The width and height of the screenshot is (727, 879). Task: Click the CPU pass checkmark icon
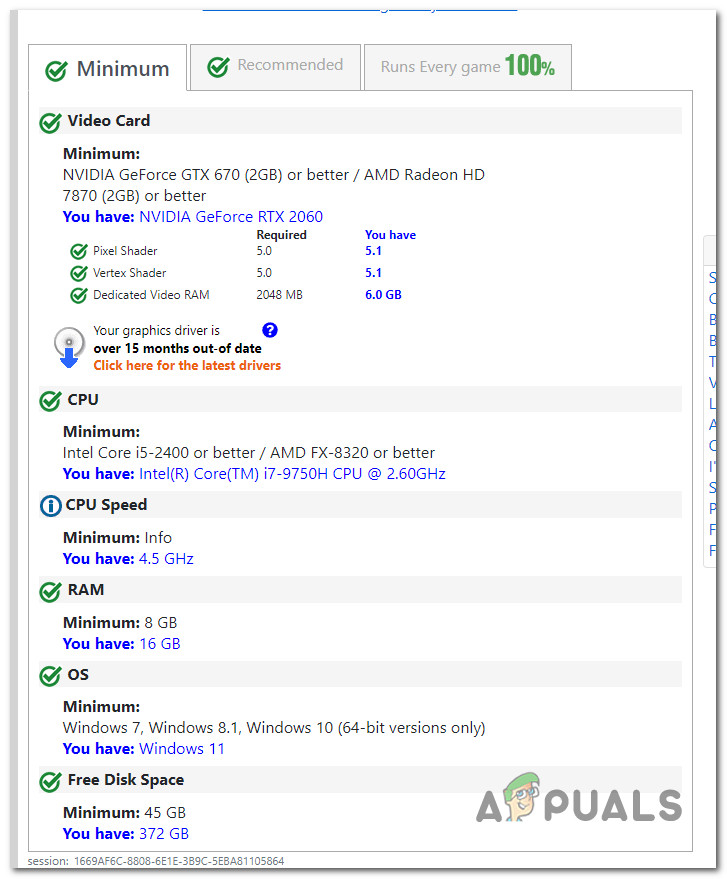[x=50, y=401]
